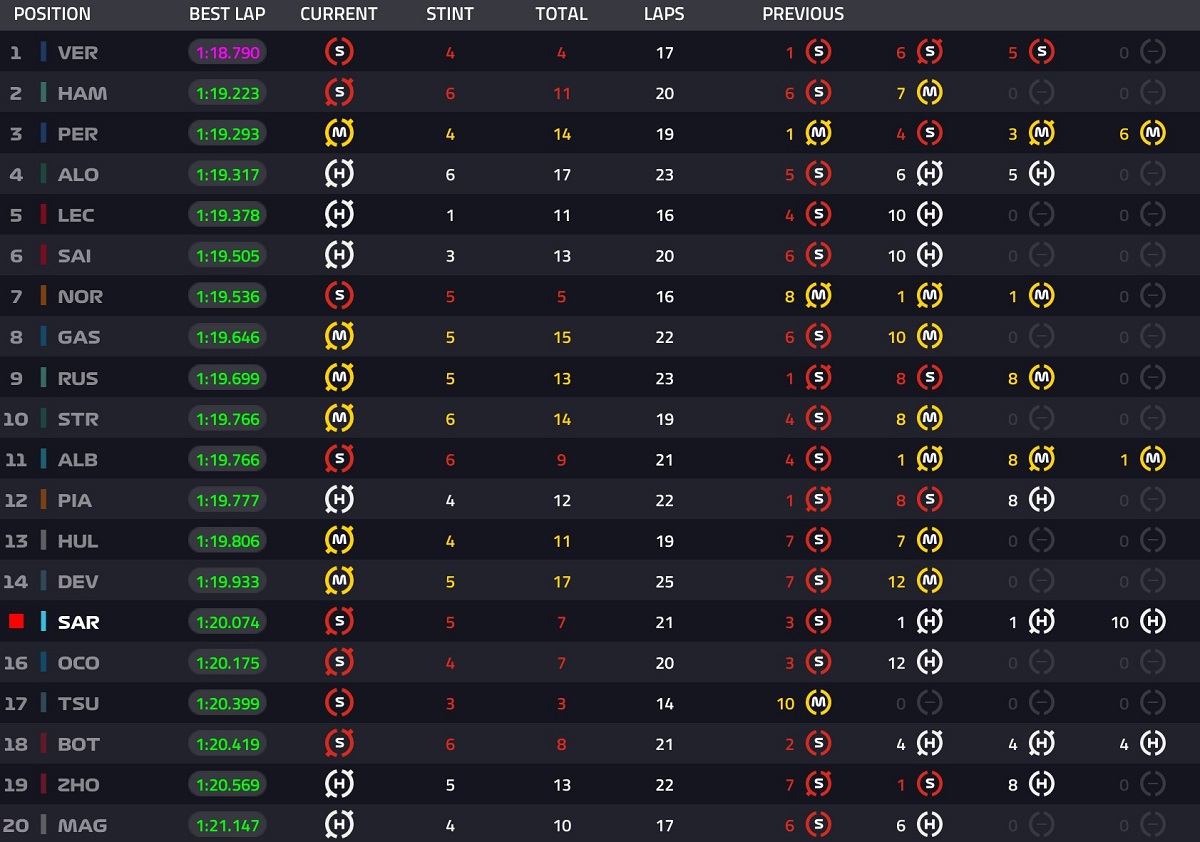The width and height of the screenshot is (1200, 842).
Task: Click MAG's 1:21.147 best lap time
Action: point(228,825)
